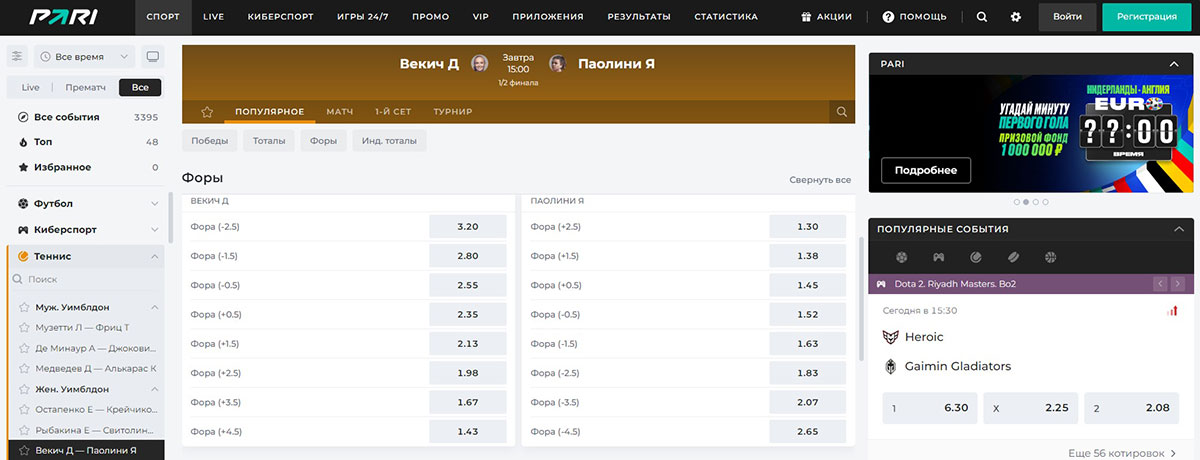Go to previous popular event arrow
The height and width of the screenshot is (460, 1200).
[x=1161, y=284]
